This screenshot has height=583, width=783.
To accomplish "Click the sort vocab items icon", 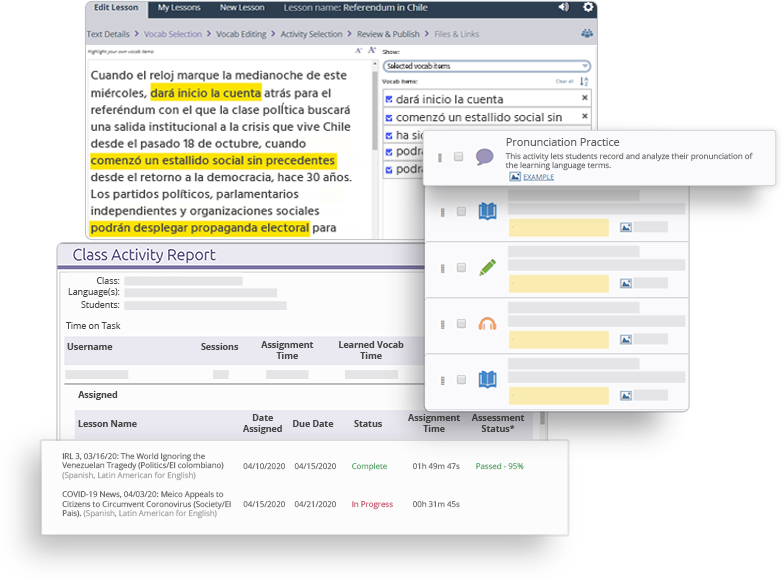I will pyautogui.click(x=585, y=81).
